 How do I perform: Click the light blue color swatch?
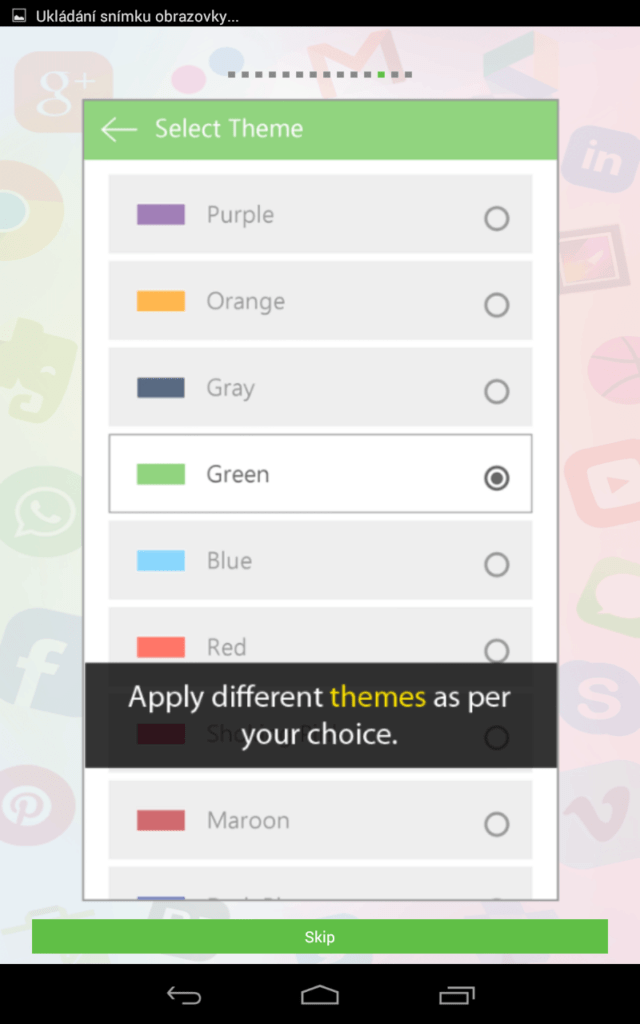click(x=161, y=560)
